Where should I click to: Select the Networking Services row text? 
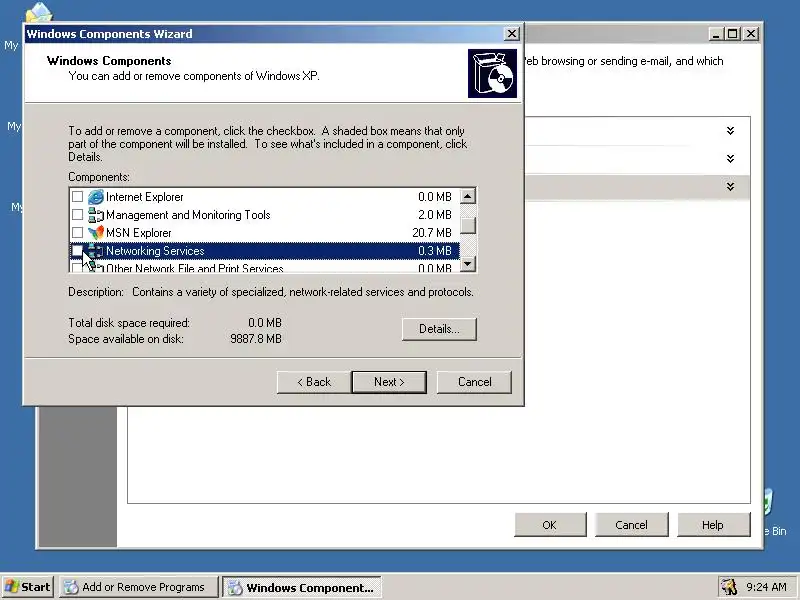[x=155, y=251]
